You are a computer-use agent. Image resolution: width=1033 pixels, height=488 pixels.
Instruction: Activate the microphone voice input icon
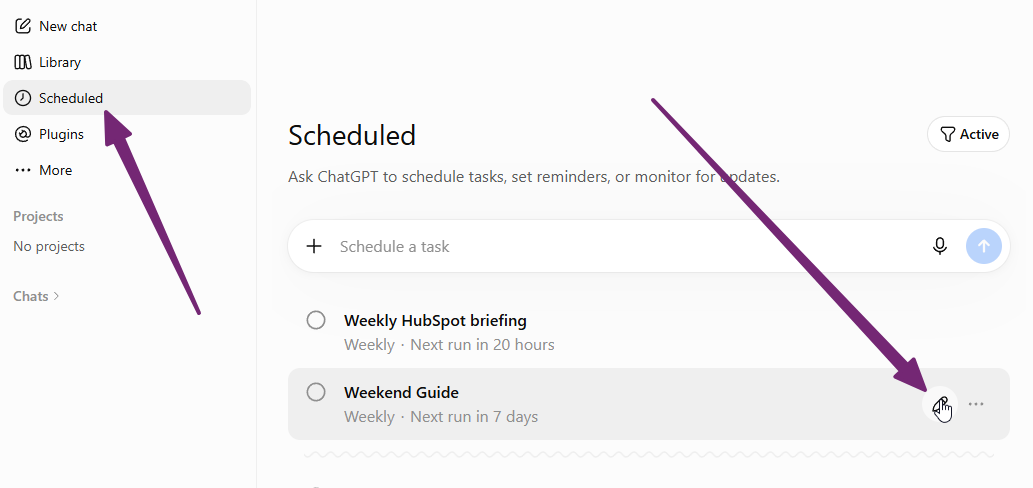click(940, 246)
